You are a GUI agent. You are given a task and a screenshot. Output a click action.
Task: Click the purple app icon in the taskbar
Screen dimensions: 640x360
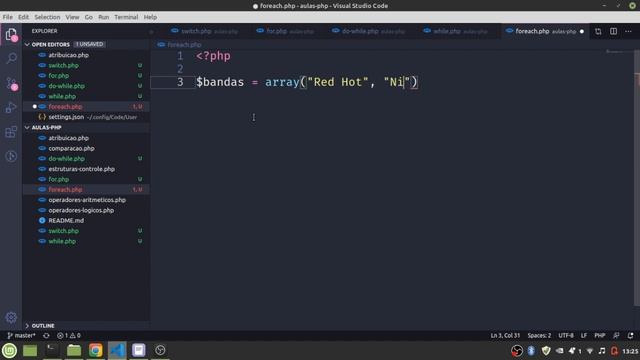(139, 351)
